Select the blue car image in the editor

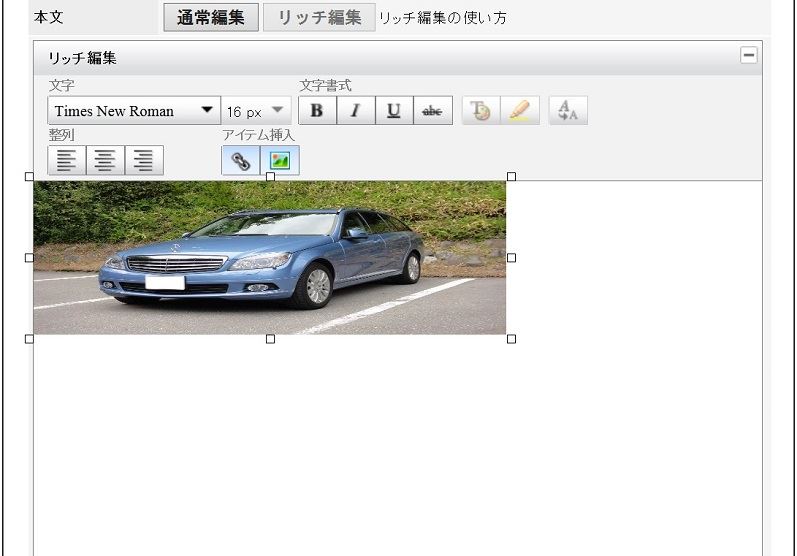pyautogui.click(x=270, y=258)
